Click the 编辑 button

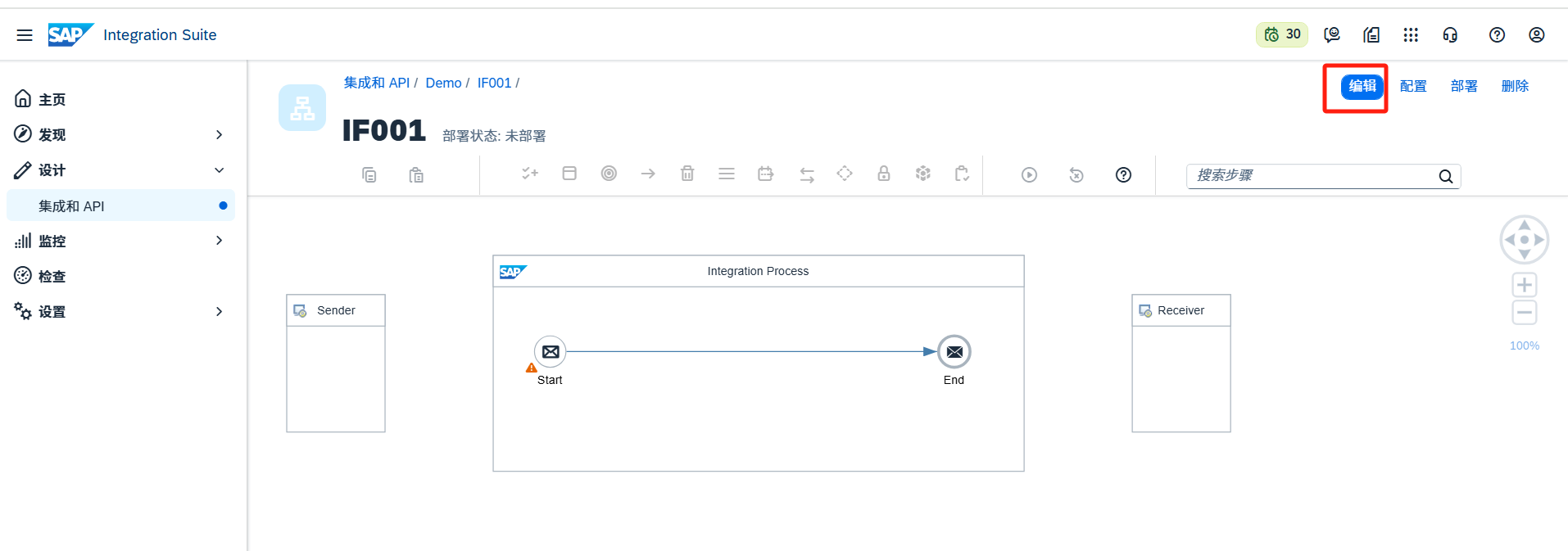[1362, 86]
